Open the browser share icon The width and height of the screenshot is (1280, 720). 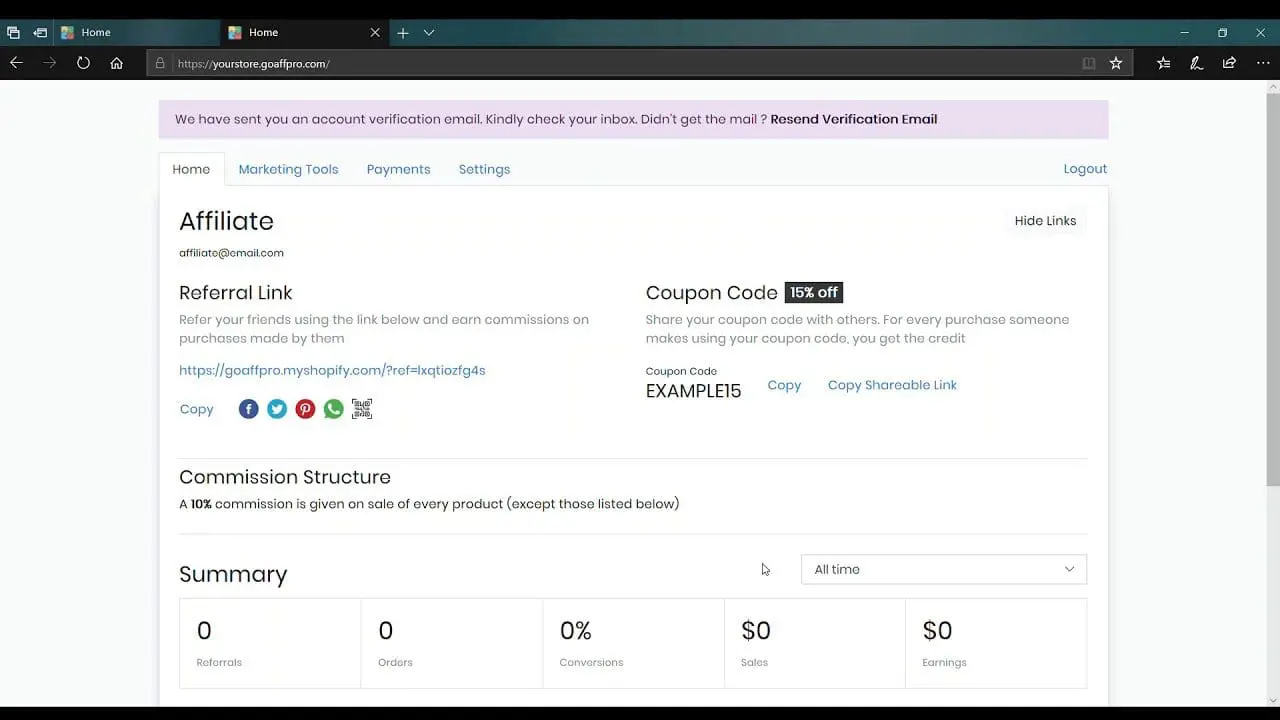tap(1229, 63)
